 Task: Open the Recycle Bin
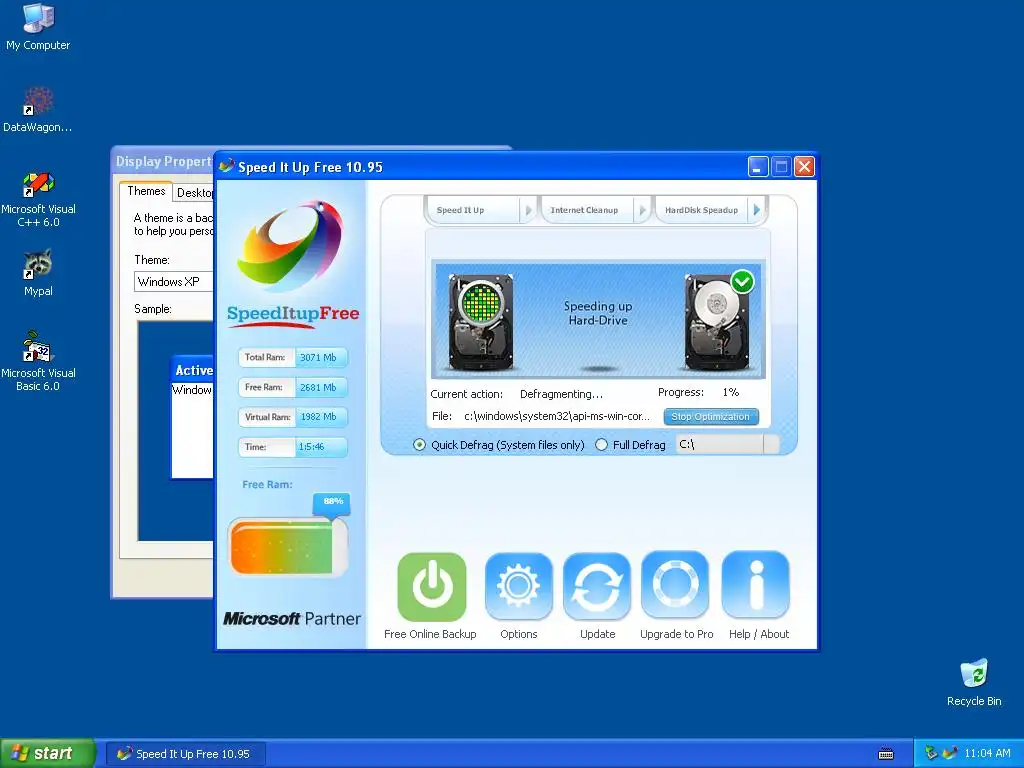click(974, 682)
